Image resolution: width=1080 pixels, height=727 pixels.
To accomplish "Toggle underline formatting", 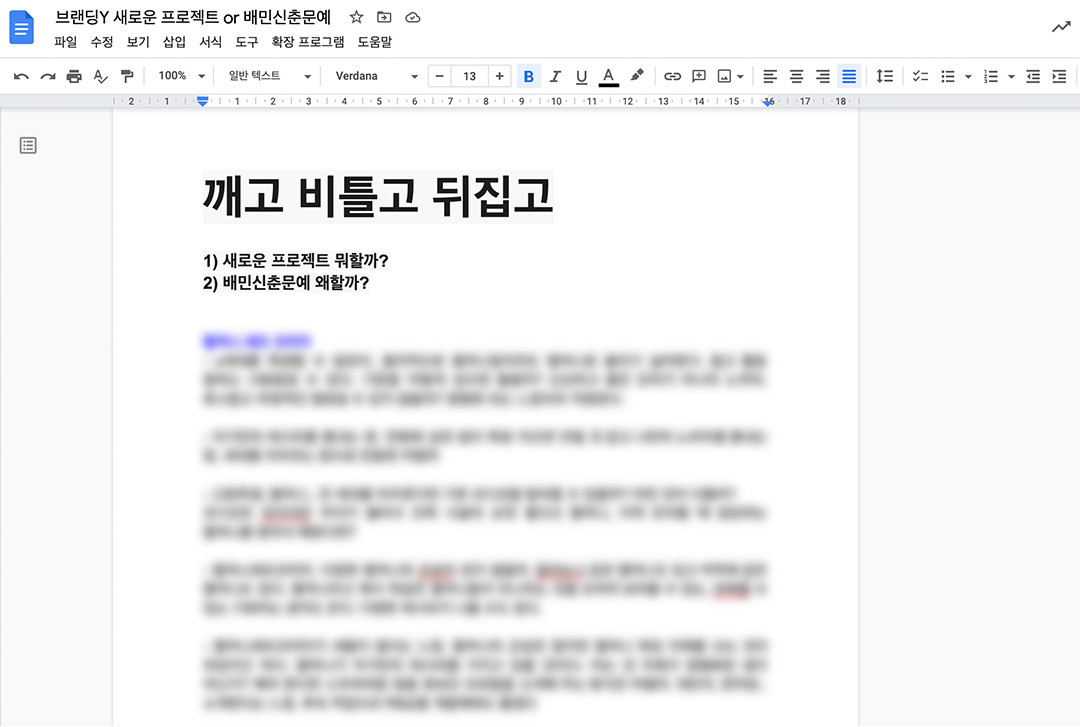I will [581, 76].
